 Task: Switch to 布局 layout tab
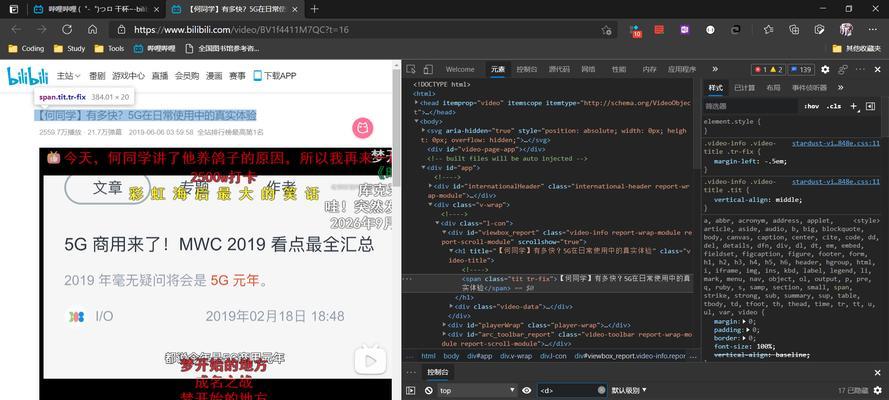(773, 88)
